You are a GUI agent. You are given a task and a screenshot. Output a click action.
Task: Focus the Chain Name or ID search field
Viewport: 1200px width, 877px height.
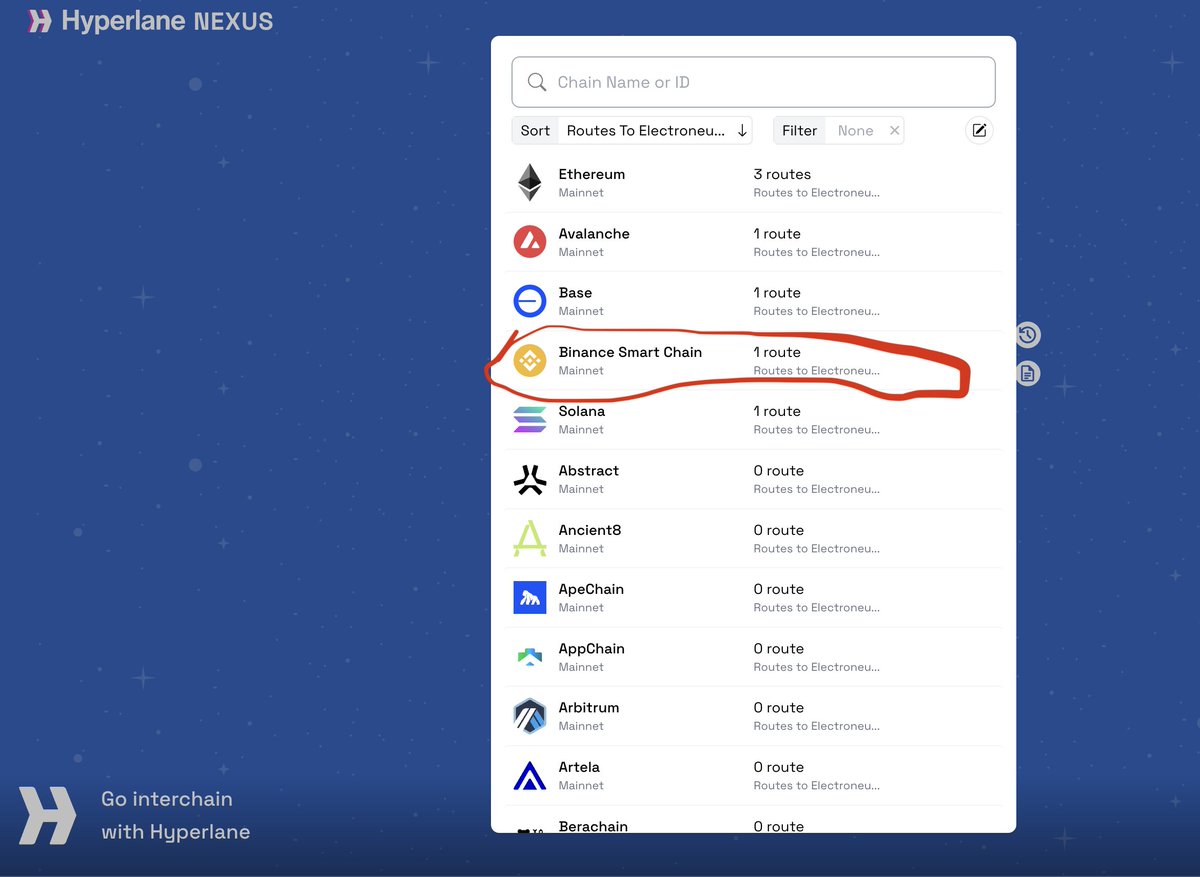[x=753, y=82]
